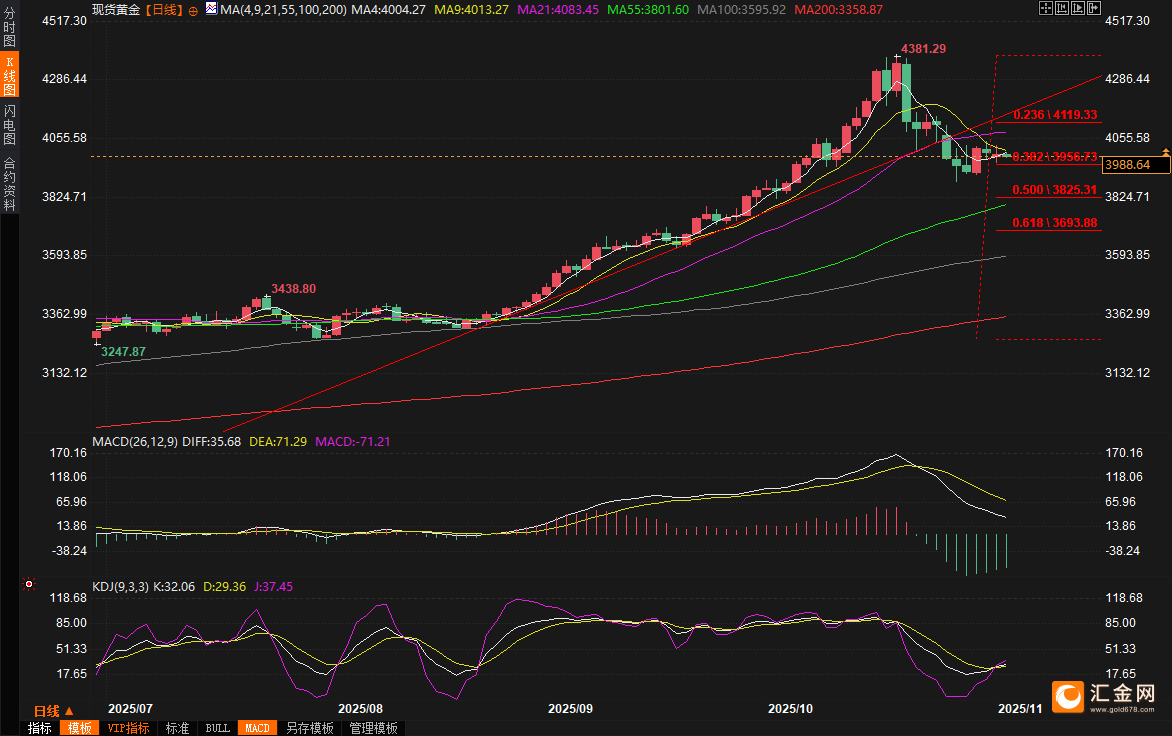1172x736 pixels.
Task: Click the small red marker icon beside KDJ panel
Action: pyautogui.click(x=29, y=583)
